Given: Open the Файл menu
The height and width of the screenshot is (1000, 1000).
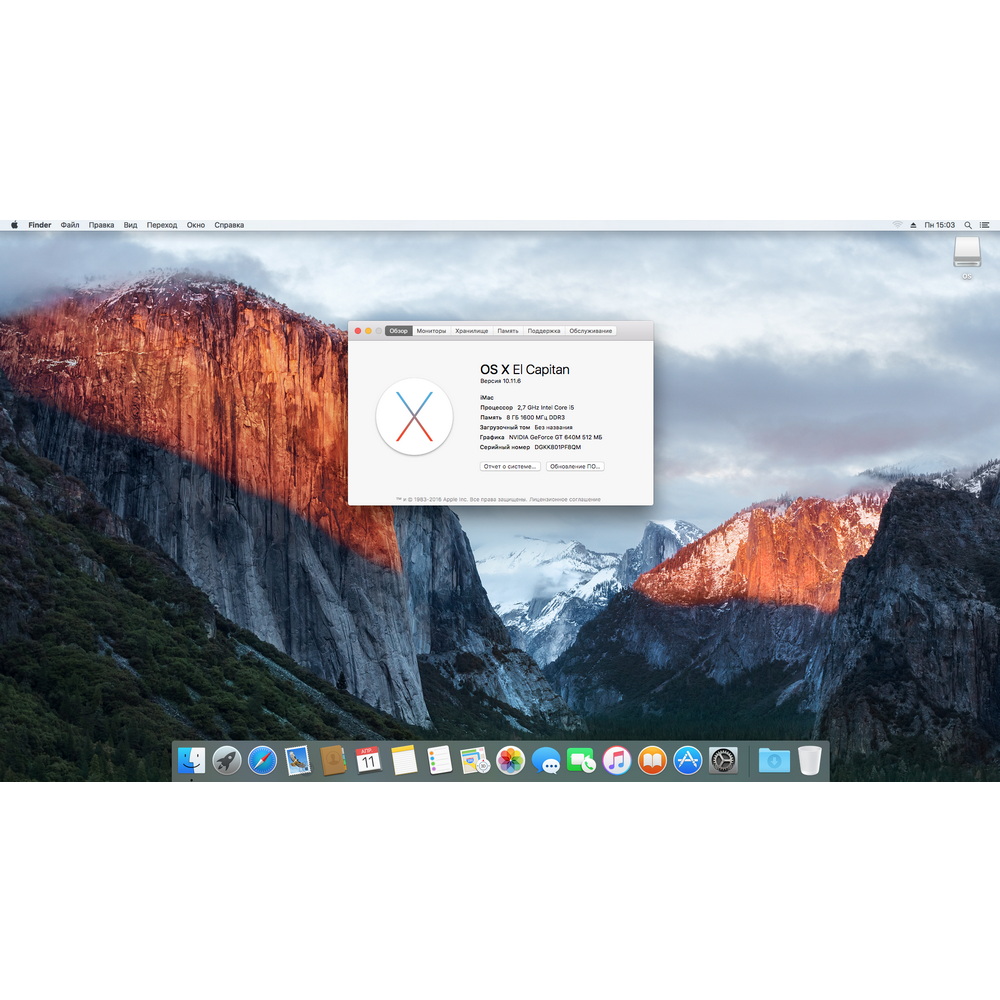Looking at the screenshot, I should [x=70, y=225].
